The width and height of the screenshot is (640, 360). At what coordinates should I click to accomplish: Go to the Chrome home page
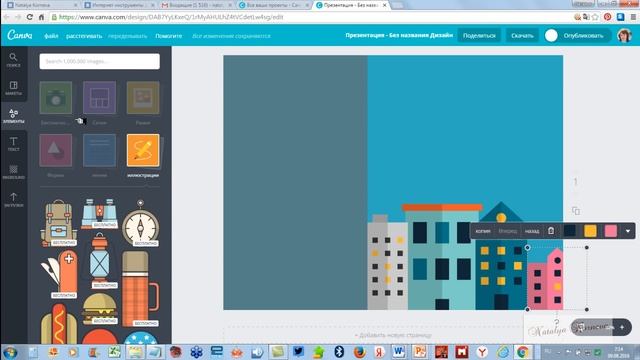pyautogui.click(x=41, y=17)
